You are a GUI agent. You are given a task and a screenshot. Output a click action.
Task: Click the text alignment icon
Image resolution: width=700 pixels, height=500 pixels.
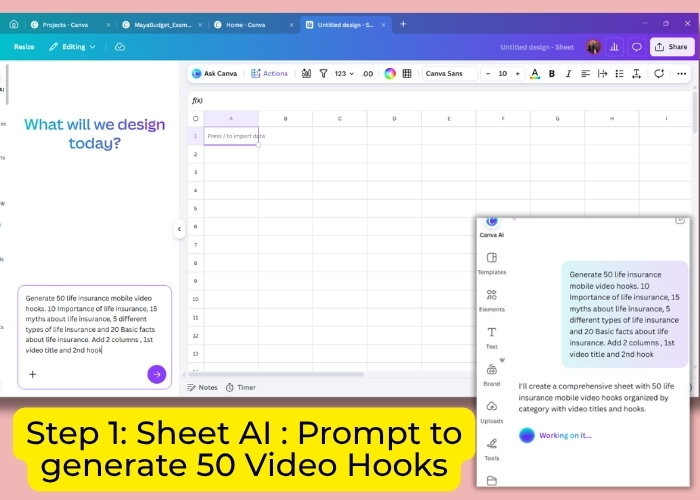click(585, 74)
